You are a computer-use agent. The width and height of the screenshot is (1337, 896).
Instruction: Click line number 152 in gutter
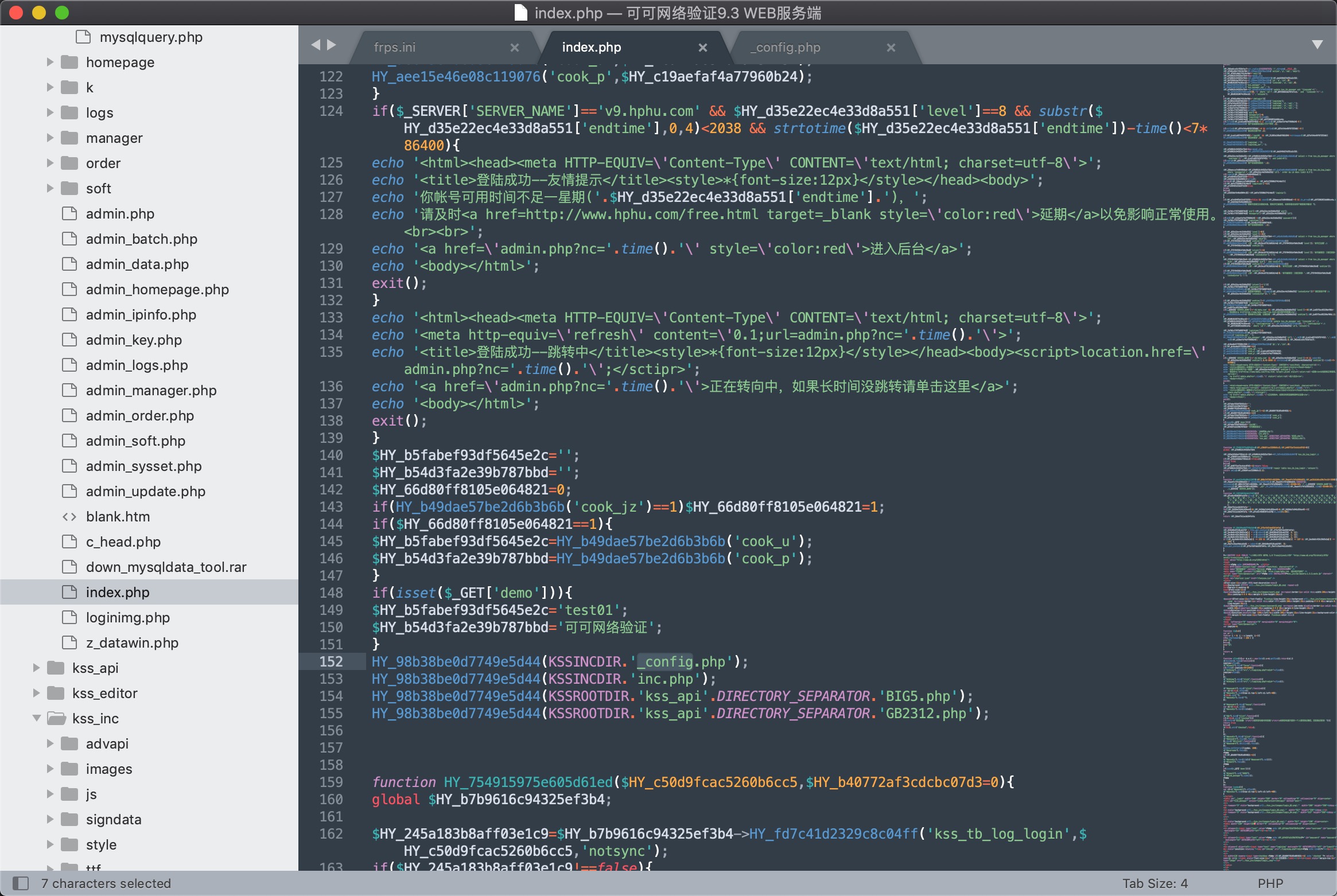331,661
